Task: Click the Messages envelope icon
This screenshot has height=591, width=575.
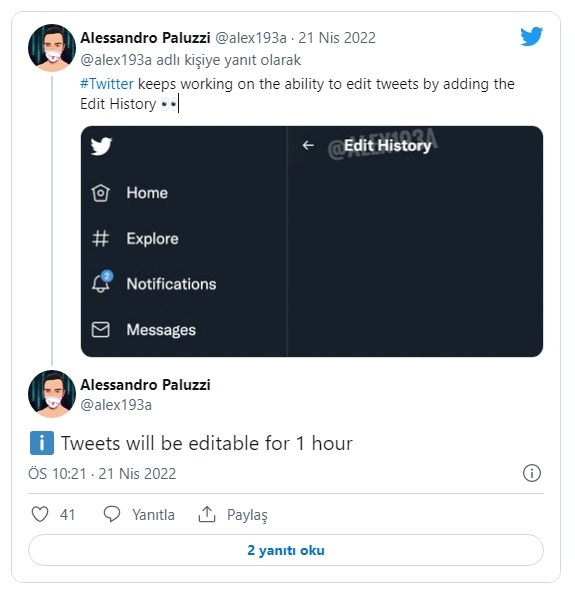Action: tap(101, 329)
